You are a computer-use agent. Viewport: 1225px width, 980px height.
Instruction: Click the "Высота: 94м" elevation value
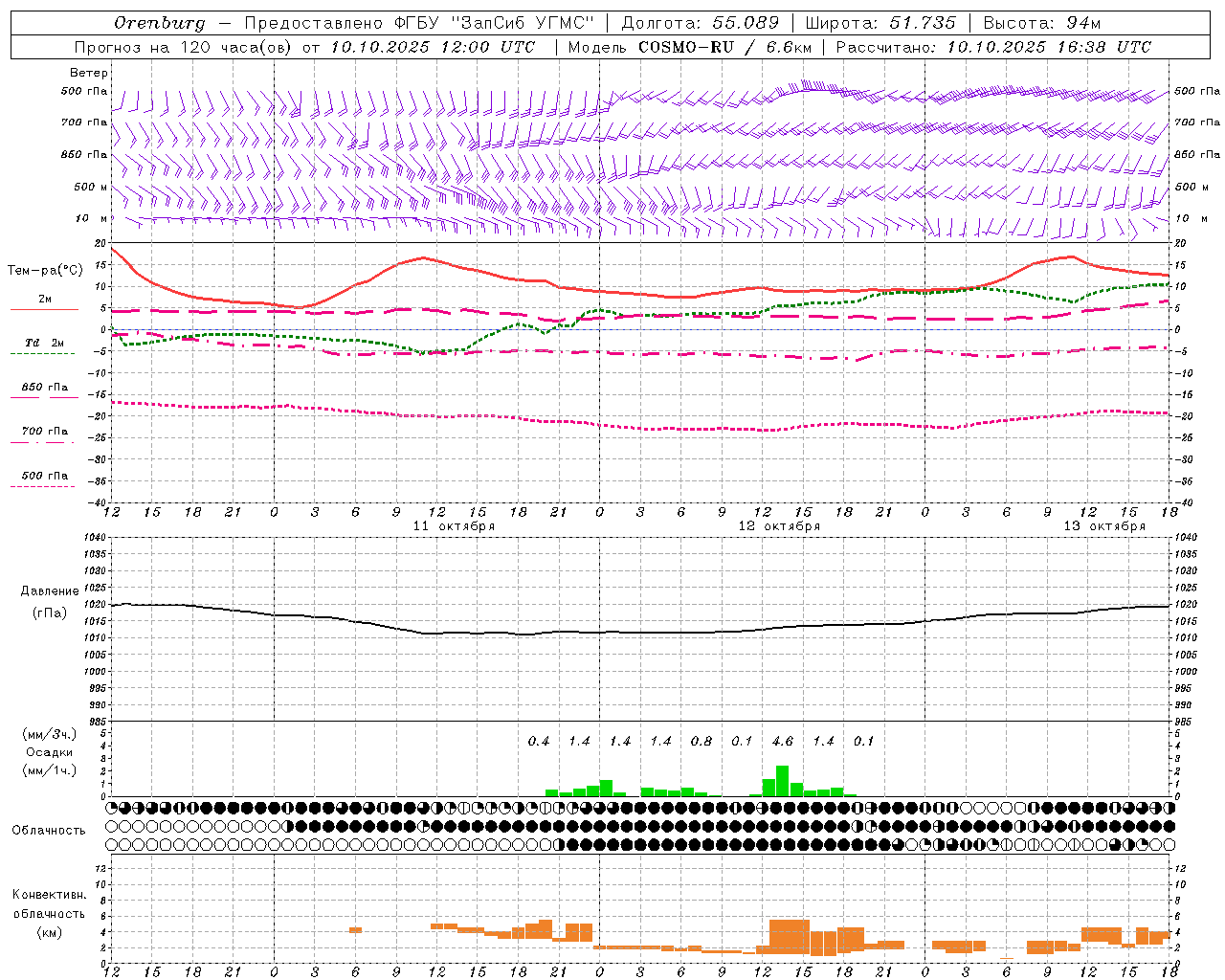(x=1042, y=23)
